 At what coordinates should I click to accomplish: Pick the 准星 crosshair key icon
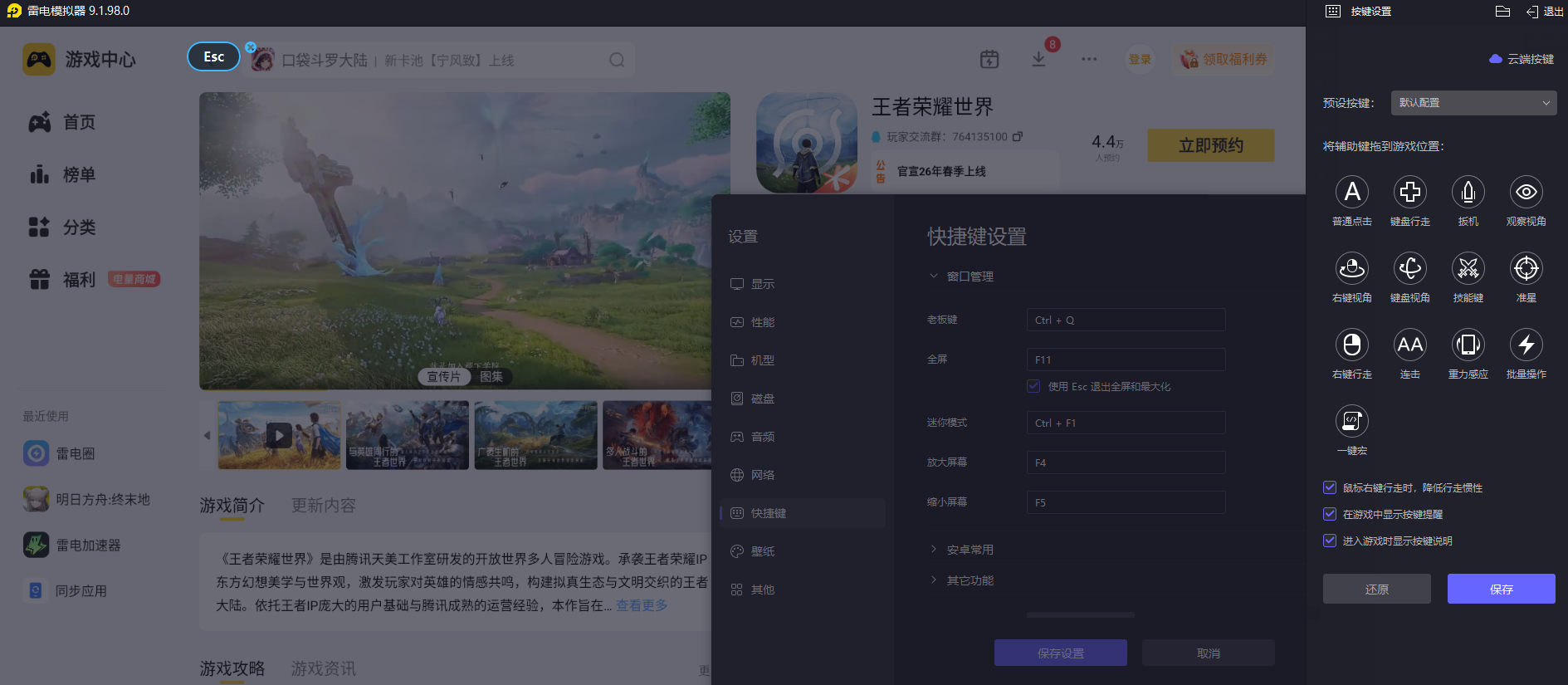point(1526,269)
